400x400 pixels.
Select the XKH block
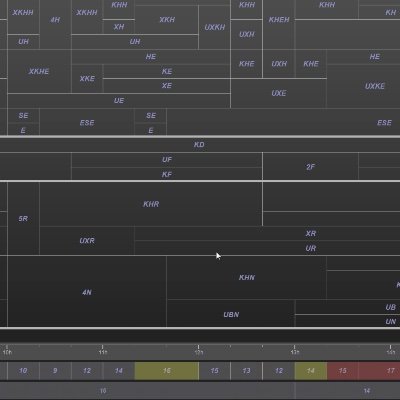[x=167, y=20]
